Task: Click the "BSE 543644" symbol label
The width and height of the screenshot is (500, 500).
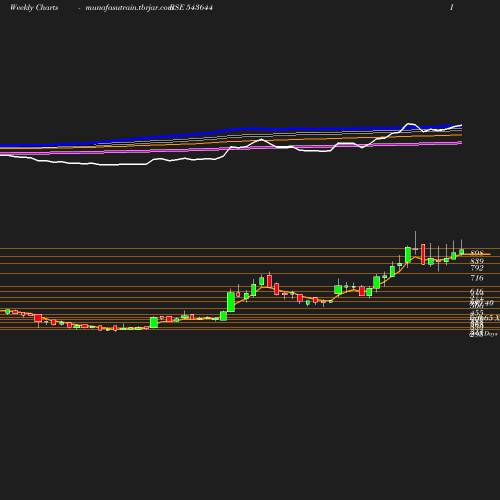Action: (191, 8)
